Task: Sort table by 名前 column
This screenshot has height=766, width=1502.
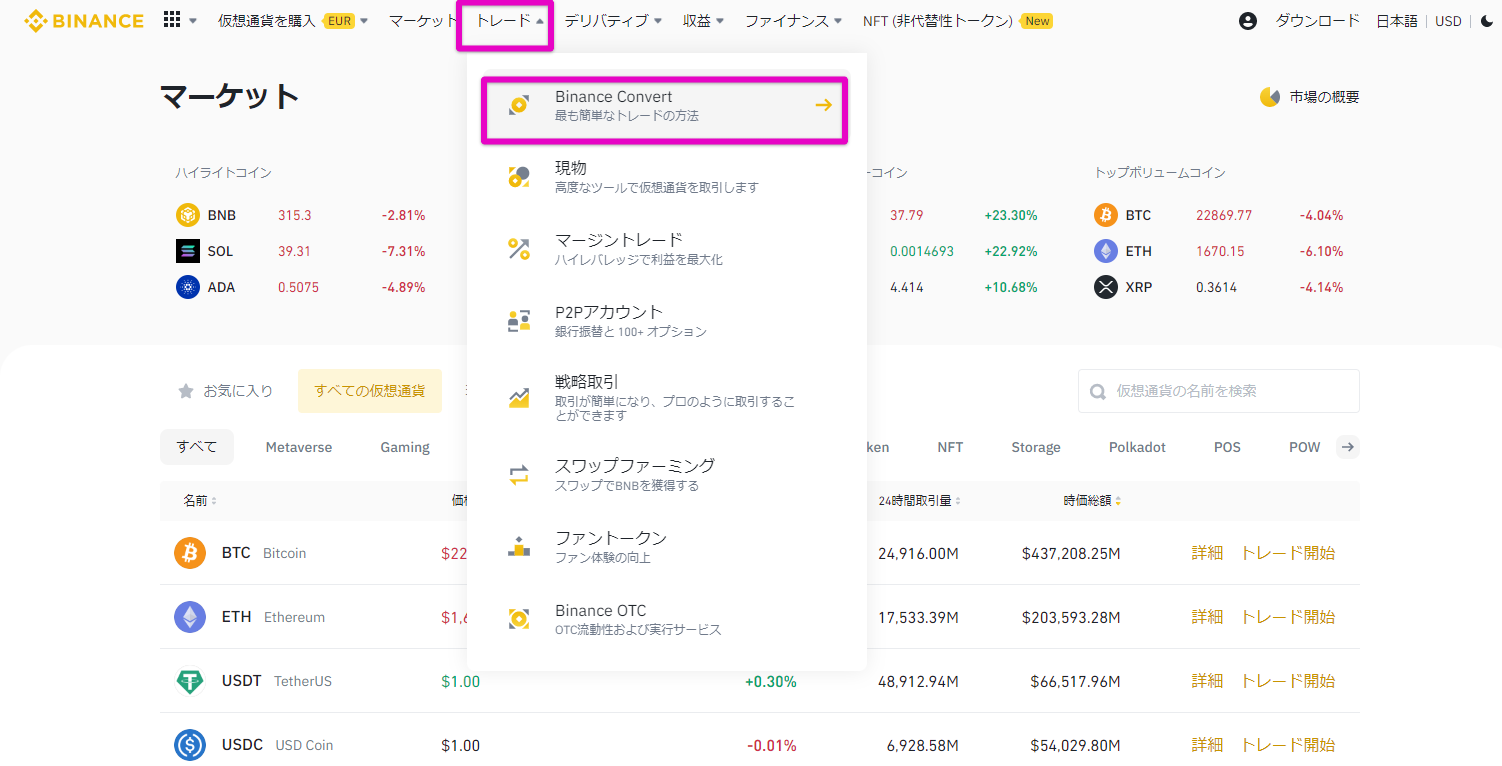Action: [200, 500]
